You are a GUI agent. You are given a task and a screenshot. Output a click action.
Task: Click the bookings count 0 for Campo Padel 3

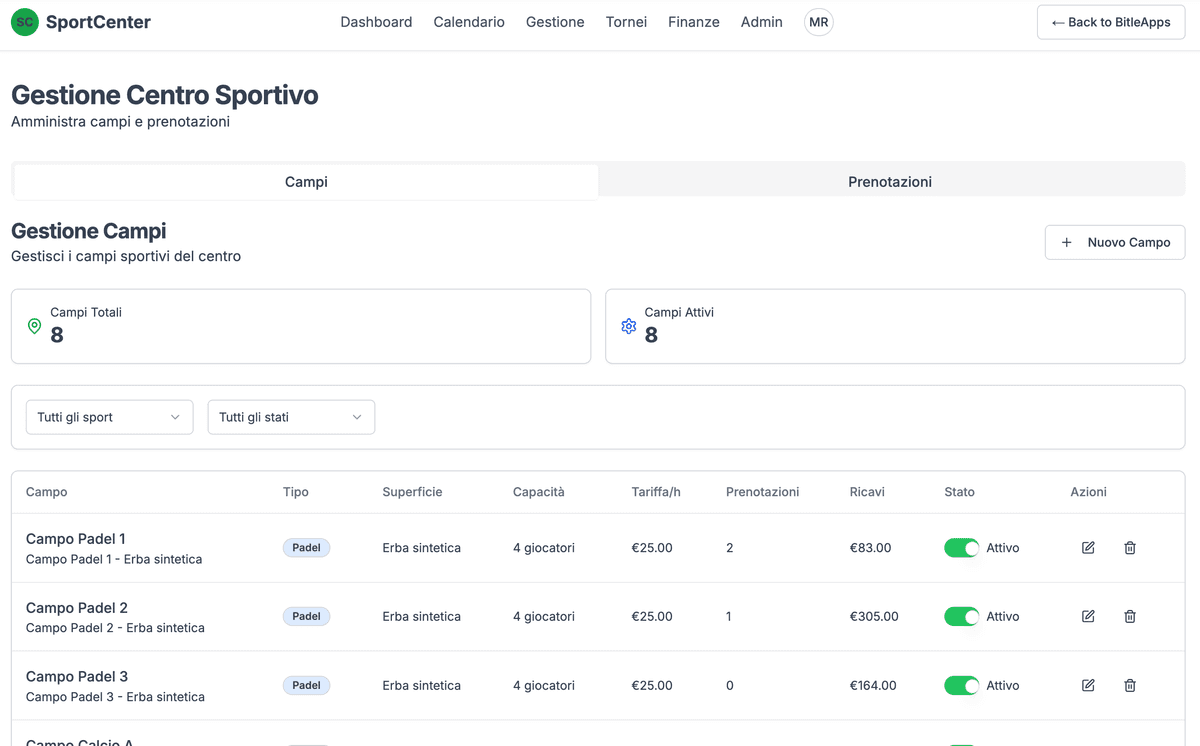click(x=730, y=686)
